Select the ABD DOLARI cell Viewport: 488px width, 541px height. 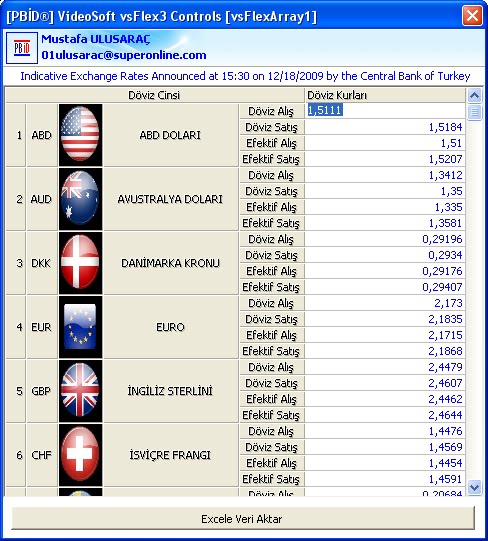tap(170, 135)
